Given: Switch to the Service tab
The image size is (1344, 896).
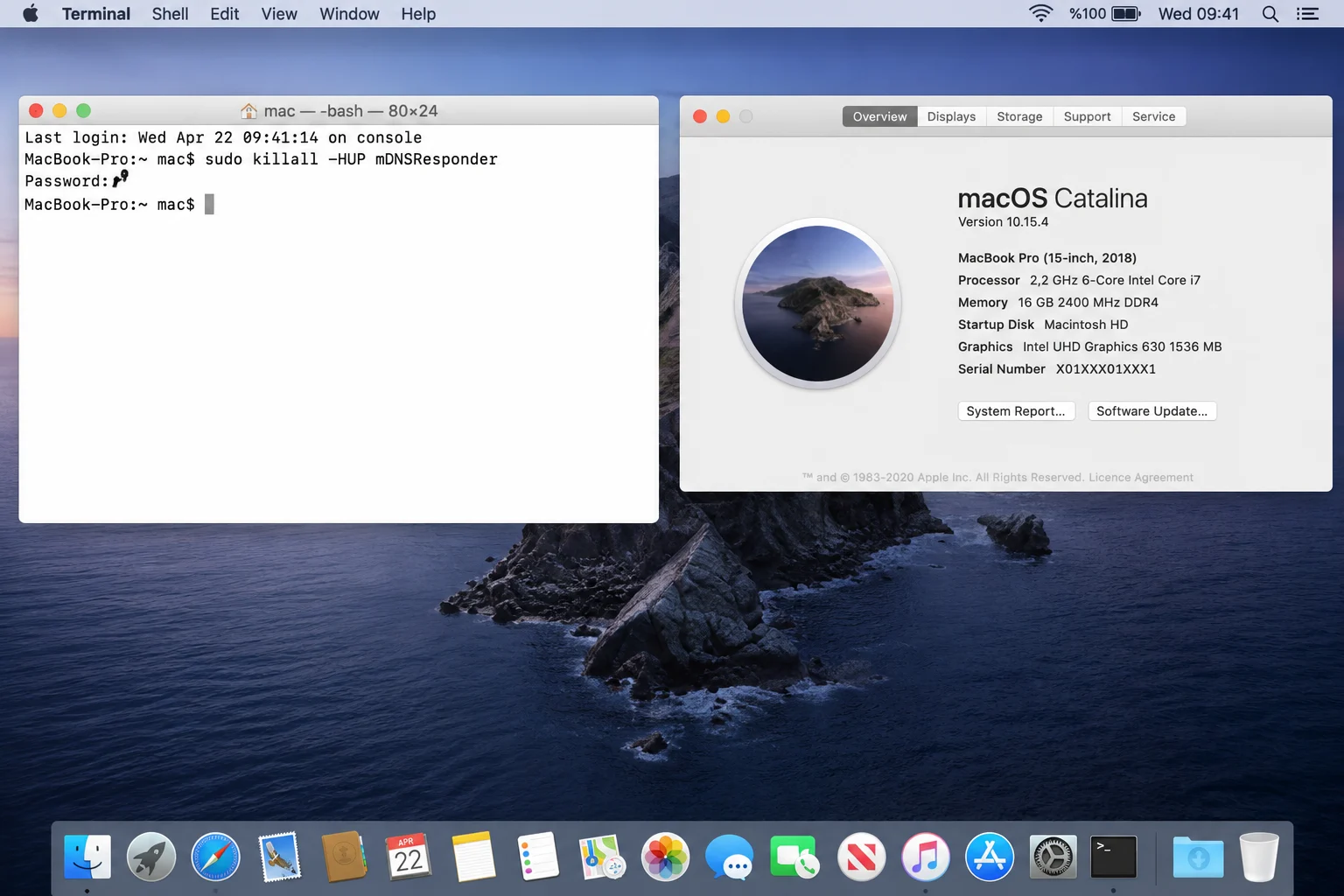Looking at the screenshot, I should point(1153,116).
